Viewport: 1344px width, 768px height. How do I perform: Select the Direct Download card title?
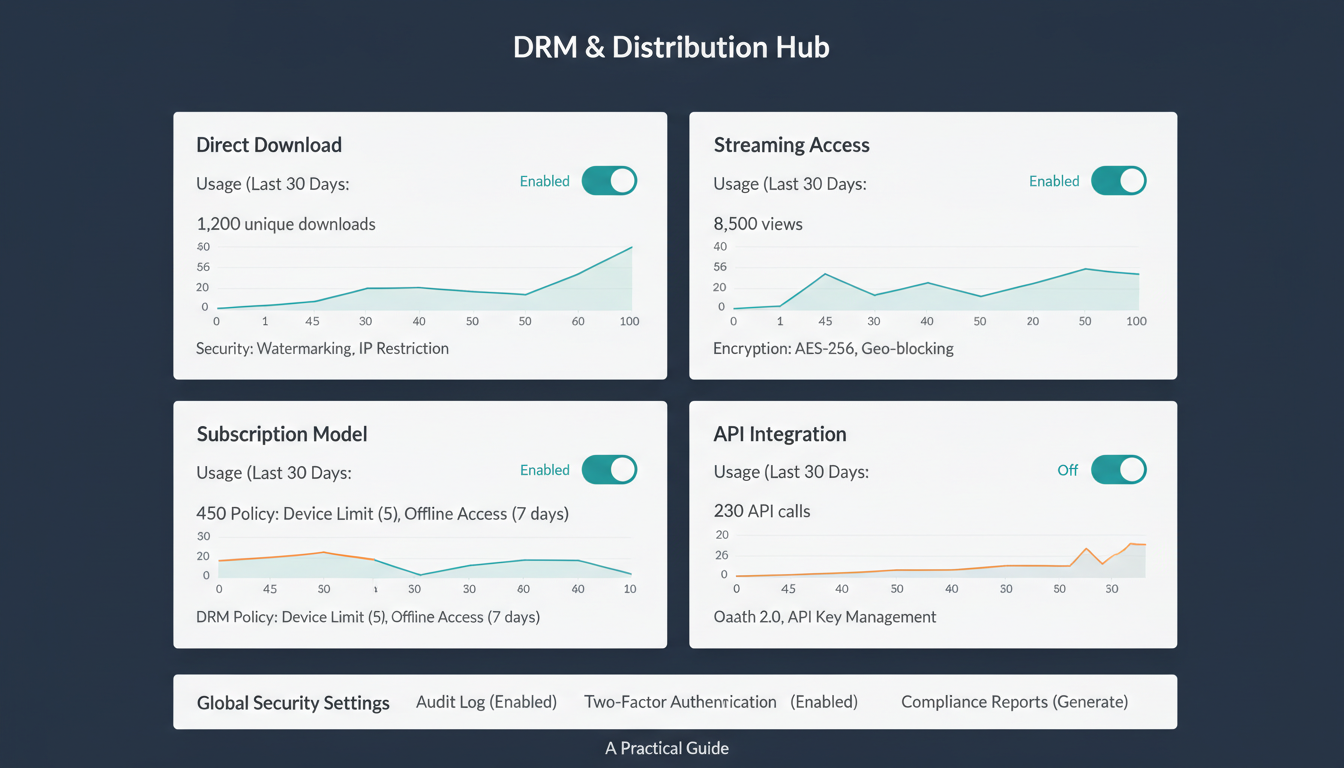pos(269,145)
